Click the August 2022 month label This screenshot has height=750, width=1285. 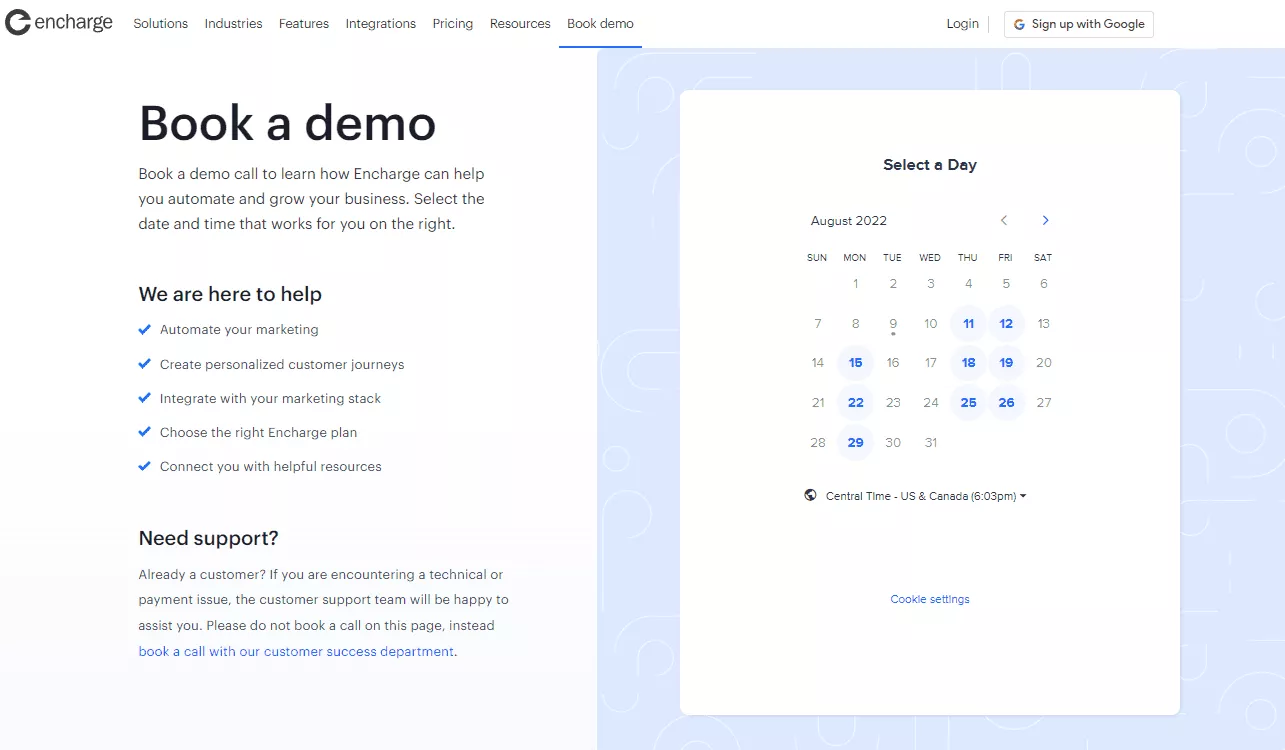click(x=849, y=221)
